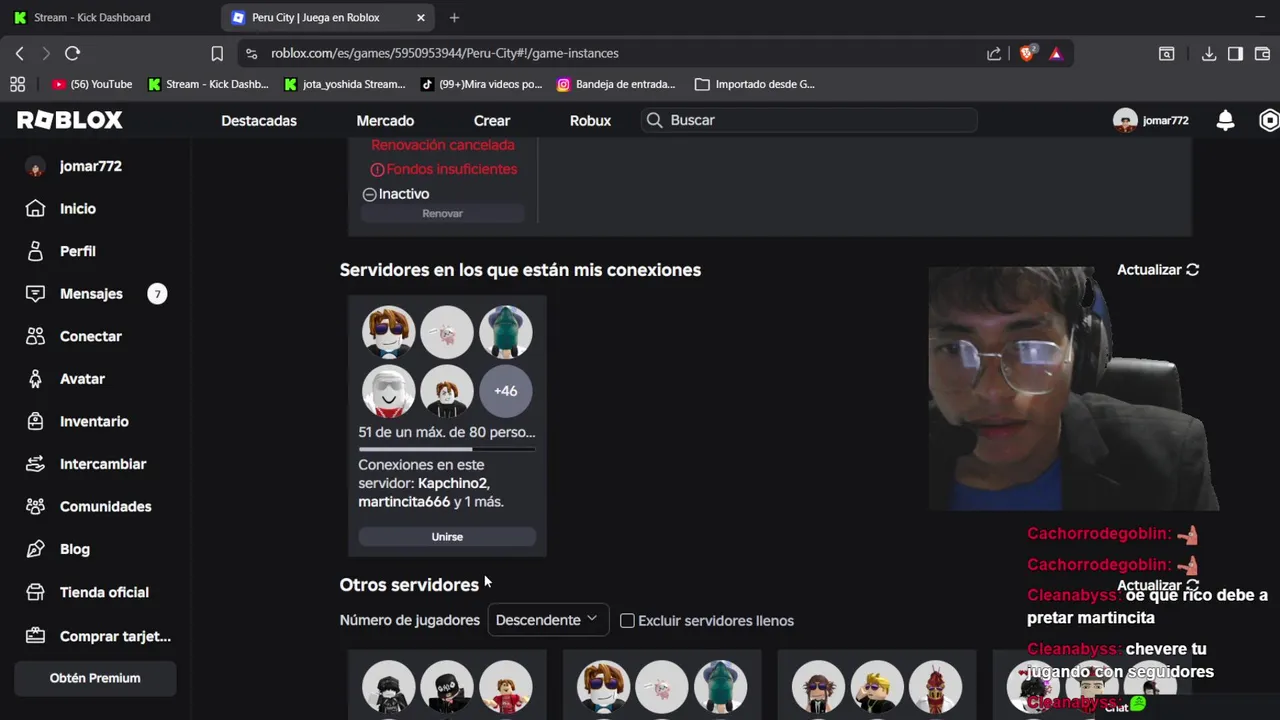Open Destacadas in the top menu

coord(259,120)
